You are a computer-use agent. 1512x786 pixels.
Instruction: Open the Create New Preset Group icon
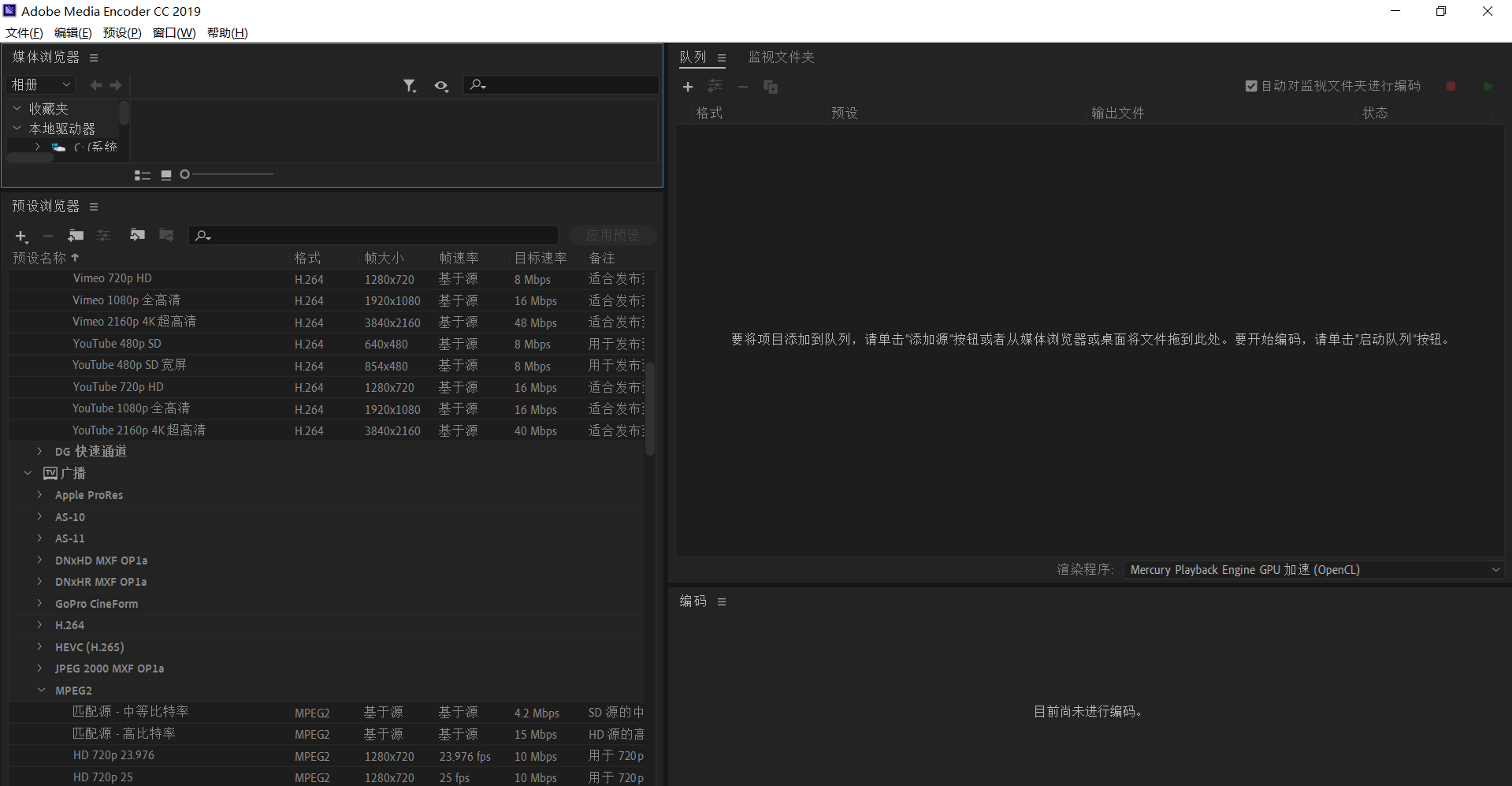coord(75,235)
